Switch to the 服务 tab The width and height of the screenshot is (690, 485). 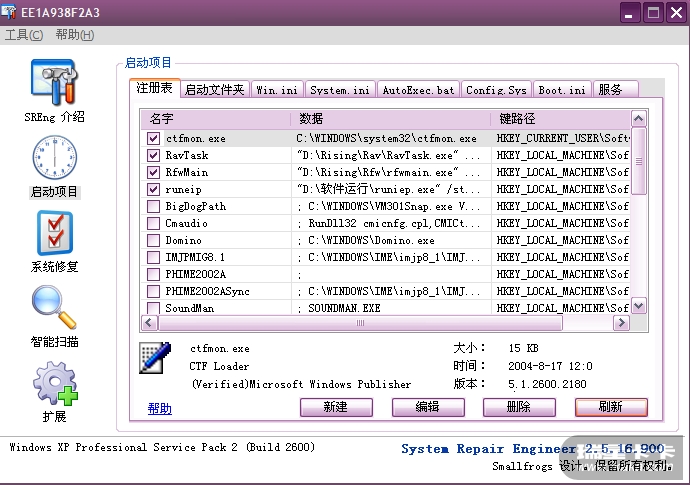pyautogui.click(x=610, y=90)
